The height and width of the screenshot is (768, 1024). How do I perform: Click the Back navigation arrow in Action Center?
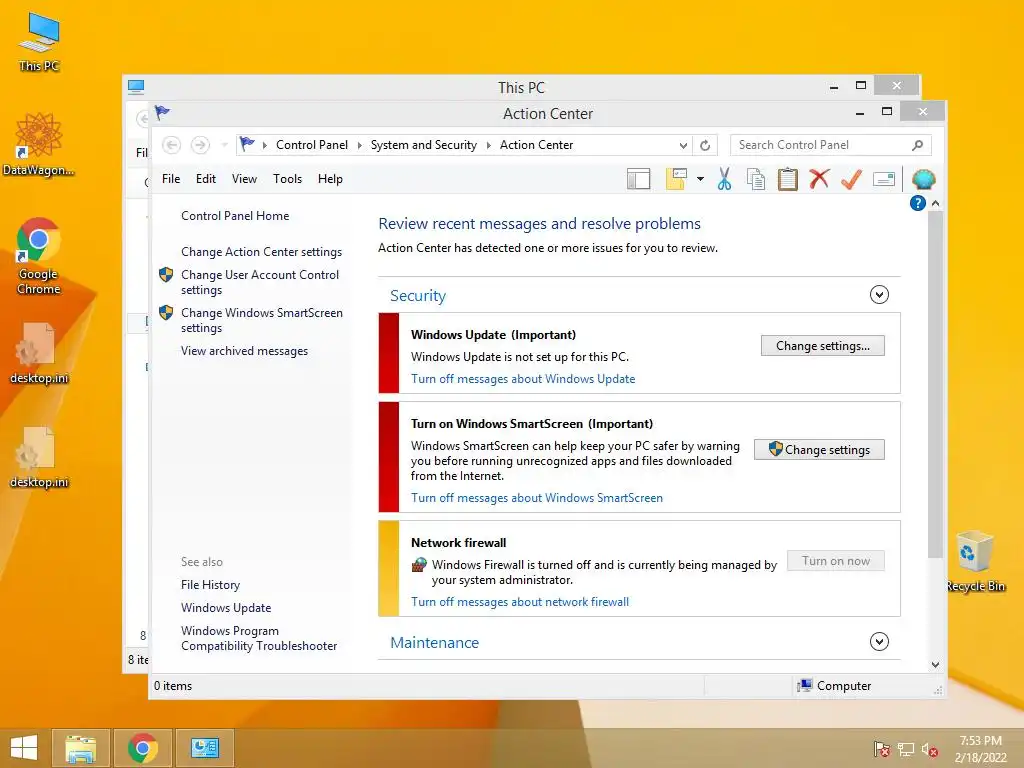click(x=171, y=145)
